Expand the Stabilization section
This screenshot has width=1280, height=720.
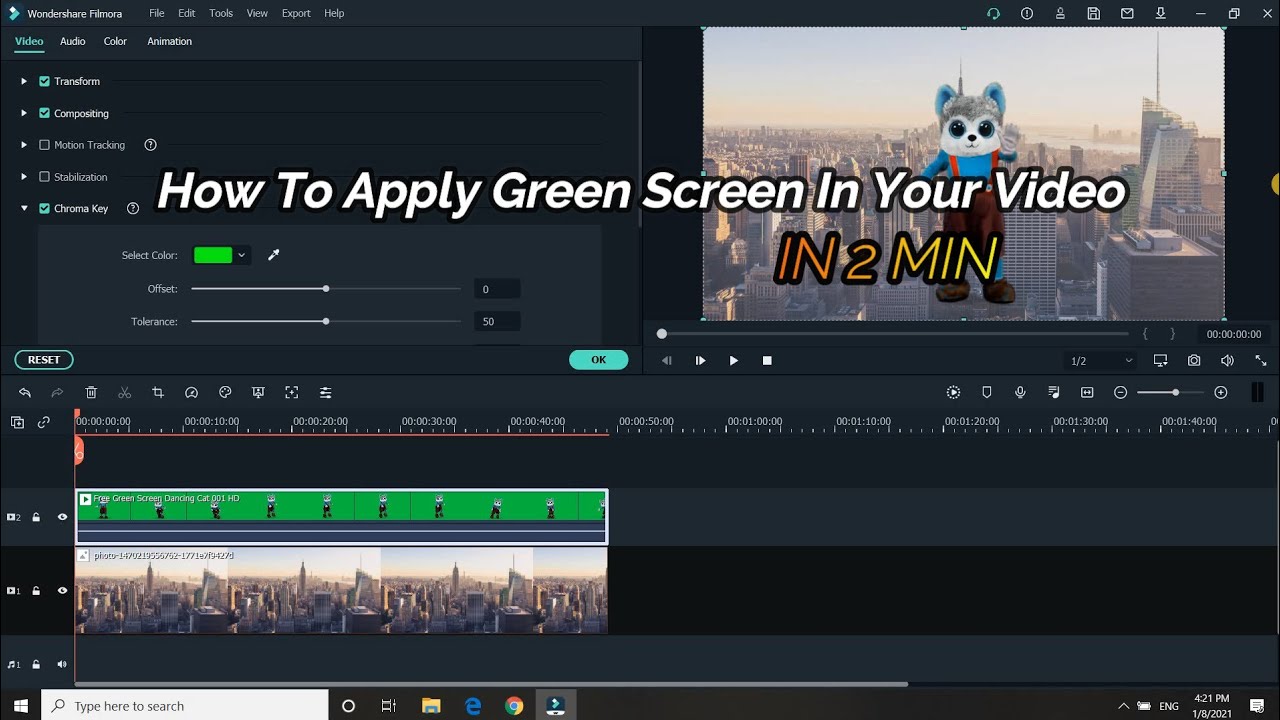pos(24,177)
